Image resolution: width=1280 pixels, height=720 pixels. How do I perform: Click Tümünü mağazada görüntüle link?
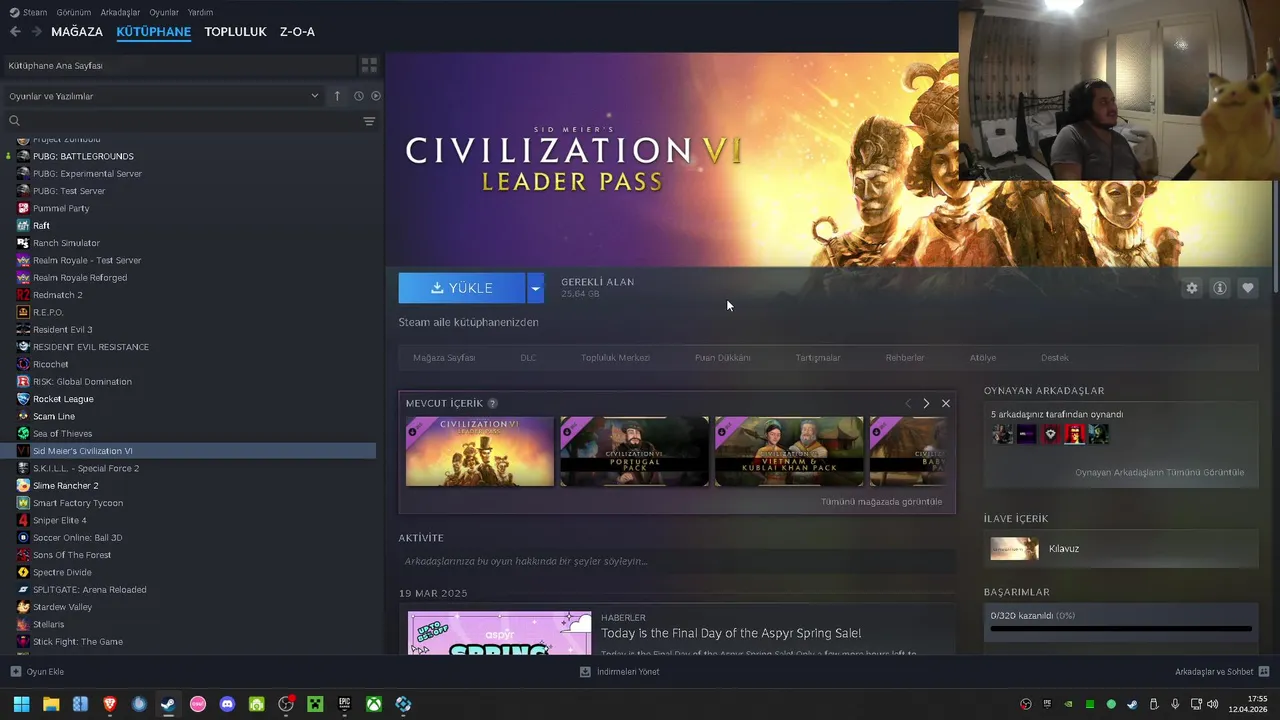click(x=881, y=502)
